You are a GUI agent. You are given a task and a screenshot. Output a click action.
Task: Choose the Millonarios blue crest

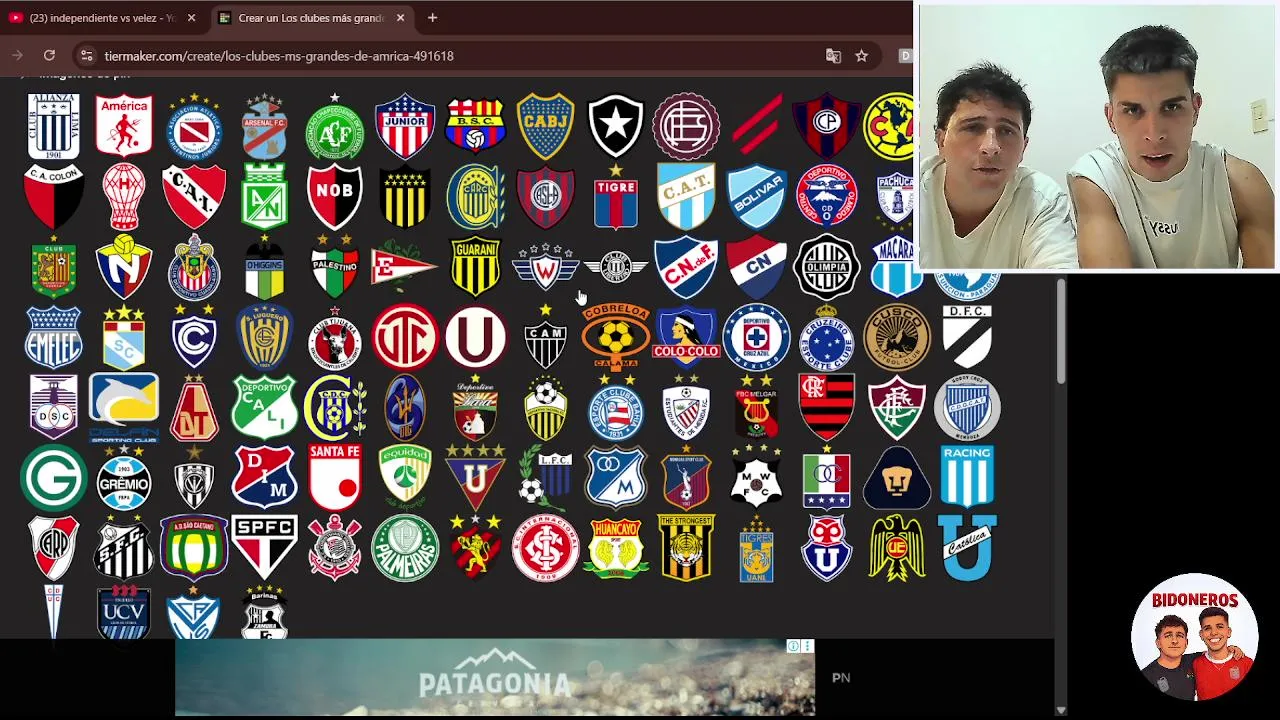click(x=616, y=478)
